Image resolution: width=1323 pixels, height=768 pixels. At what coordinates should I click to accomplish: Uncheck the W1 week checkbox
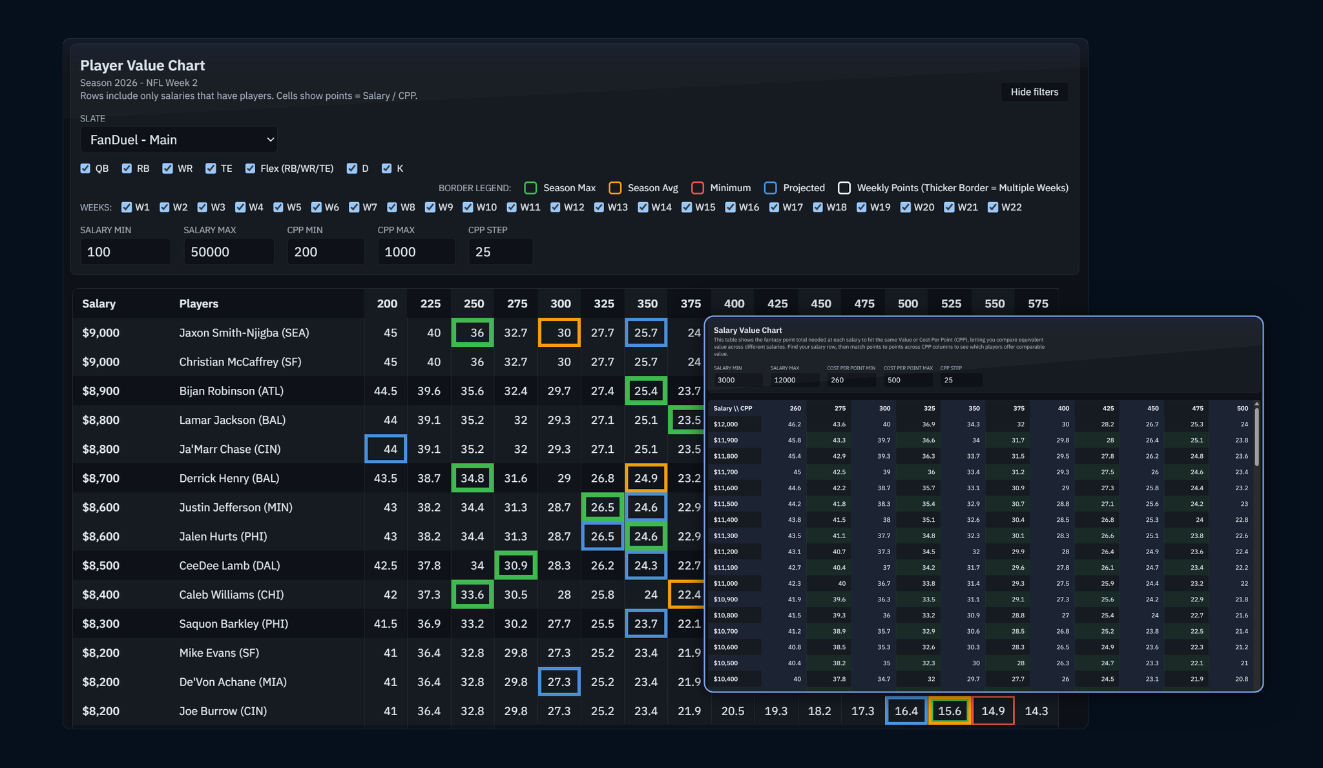tap(126, 208)
